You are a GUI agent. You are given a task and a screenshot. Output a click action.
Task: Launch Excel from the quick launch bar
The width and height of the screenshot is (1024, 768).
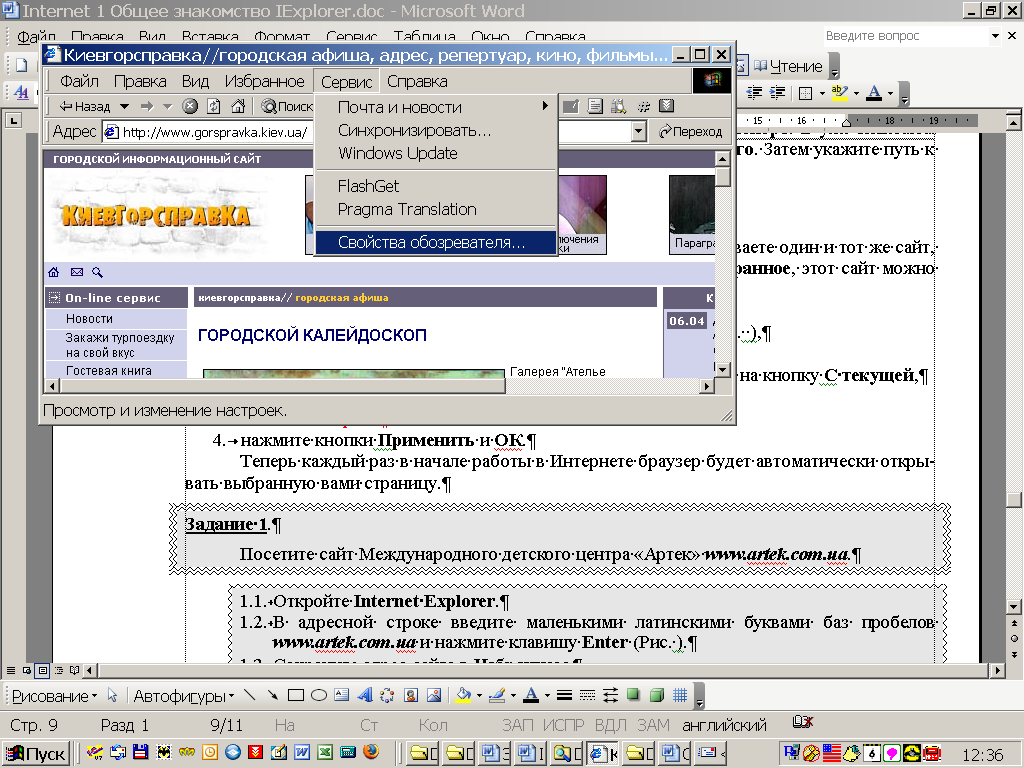(325, 752)
